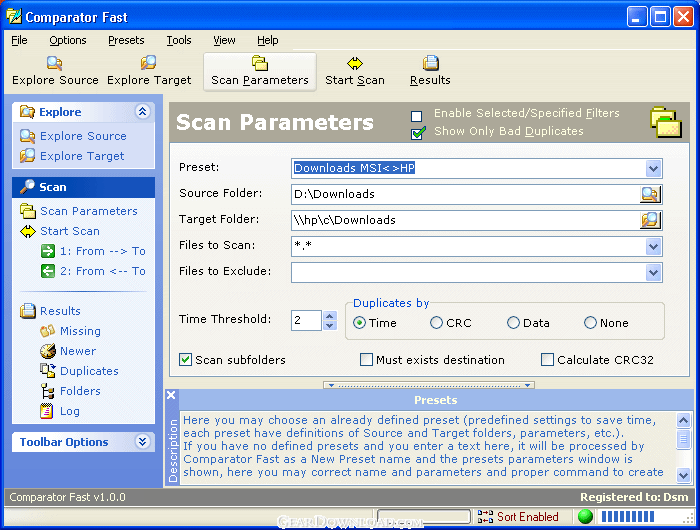Image resolution: width=700 pixels, height=530 pixels.
Task: Increase Time Threshold with up arrow
Action: 329,316
